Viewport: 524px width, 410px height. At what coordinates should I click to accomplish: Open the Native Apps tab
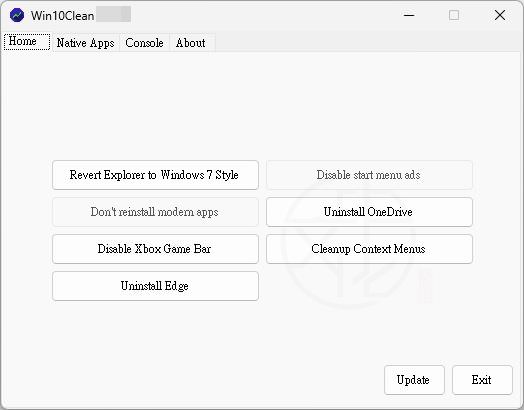pyautogui.click(x=86, y=43)
